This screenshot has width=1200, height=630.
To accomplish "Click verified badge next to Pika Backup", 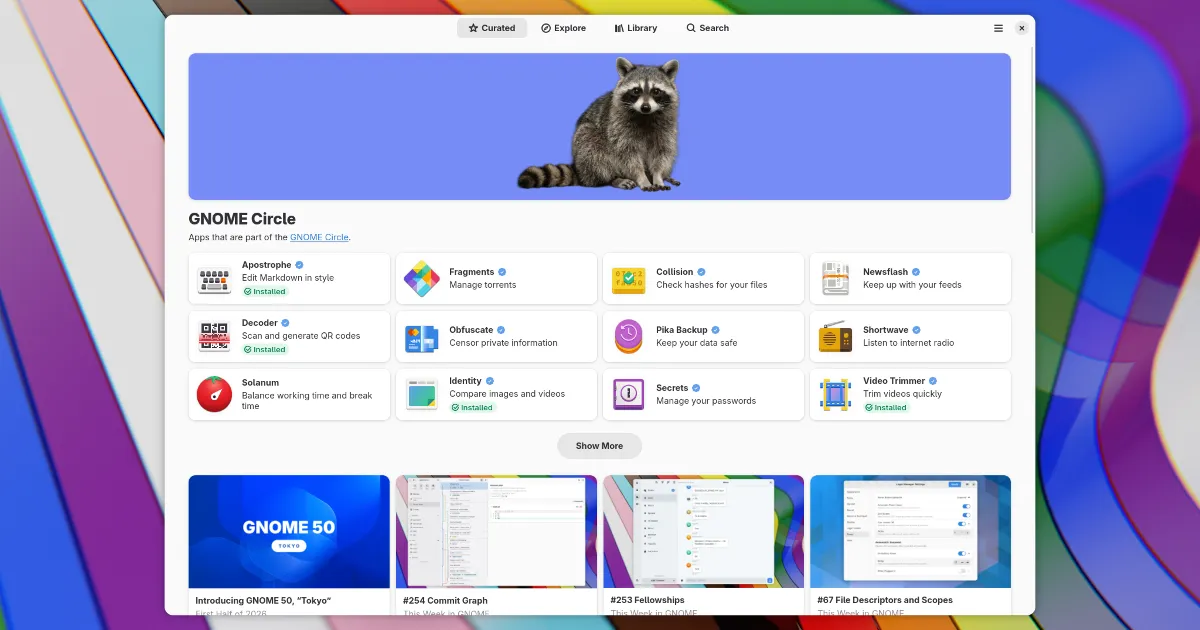I will [x=715, y=330].
